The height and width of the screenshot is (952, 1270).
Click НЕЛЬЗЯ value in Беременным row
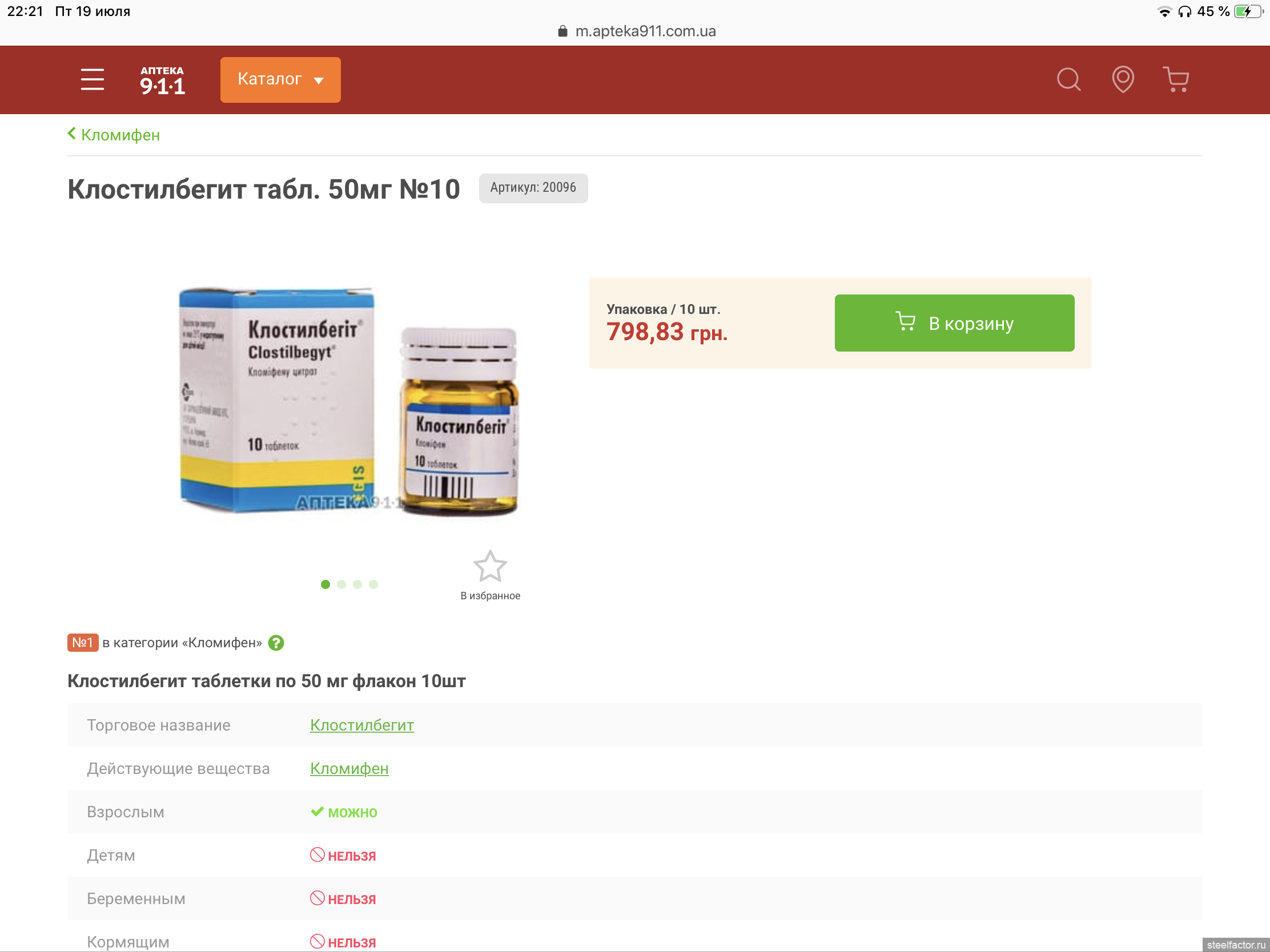(x=343, y=898)
